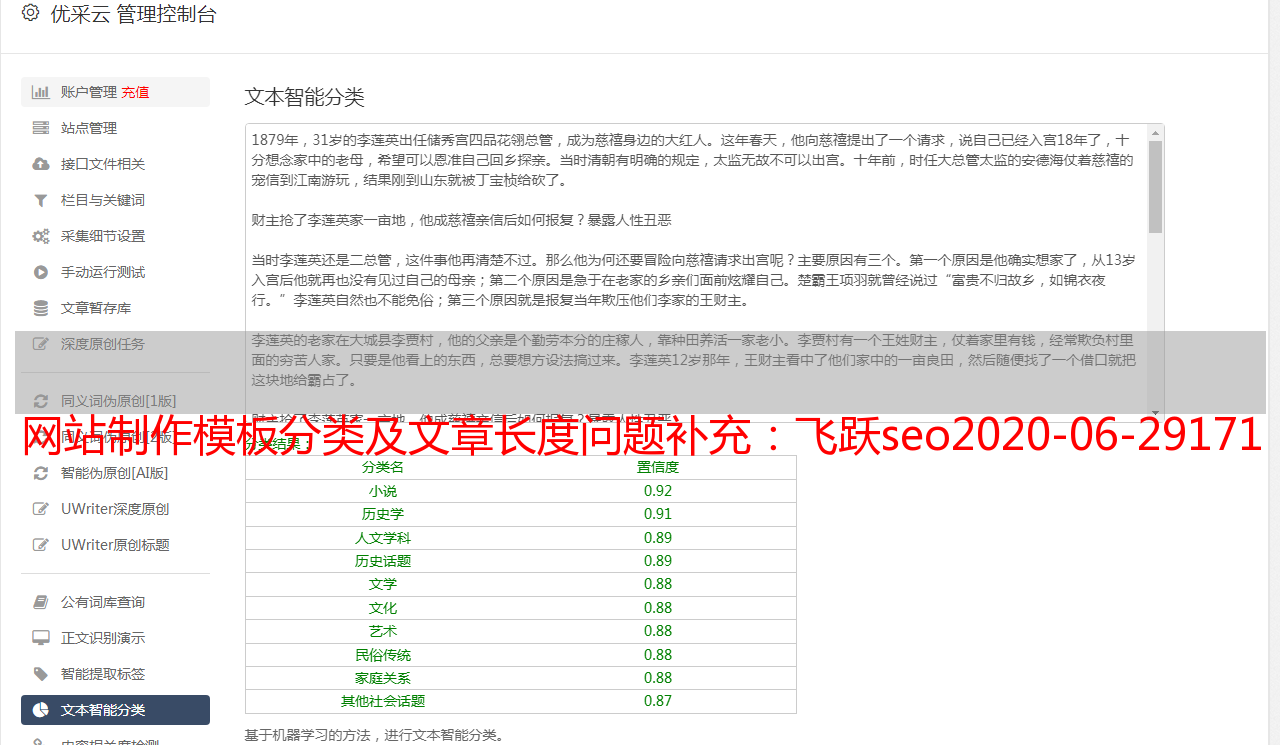Click the 历史话题 category cell

pyautogui.click(x=383, y=561)
